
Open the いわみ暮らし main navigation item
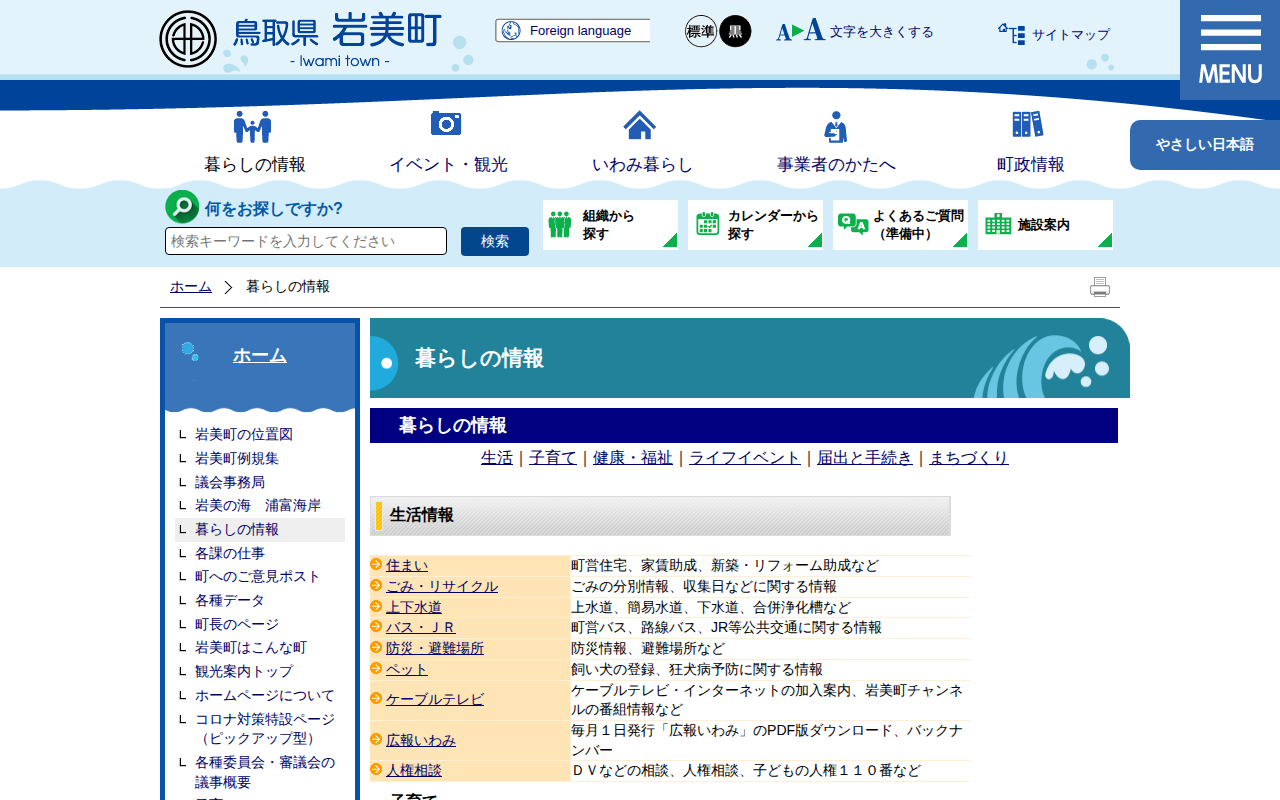point(642,165)
